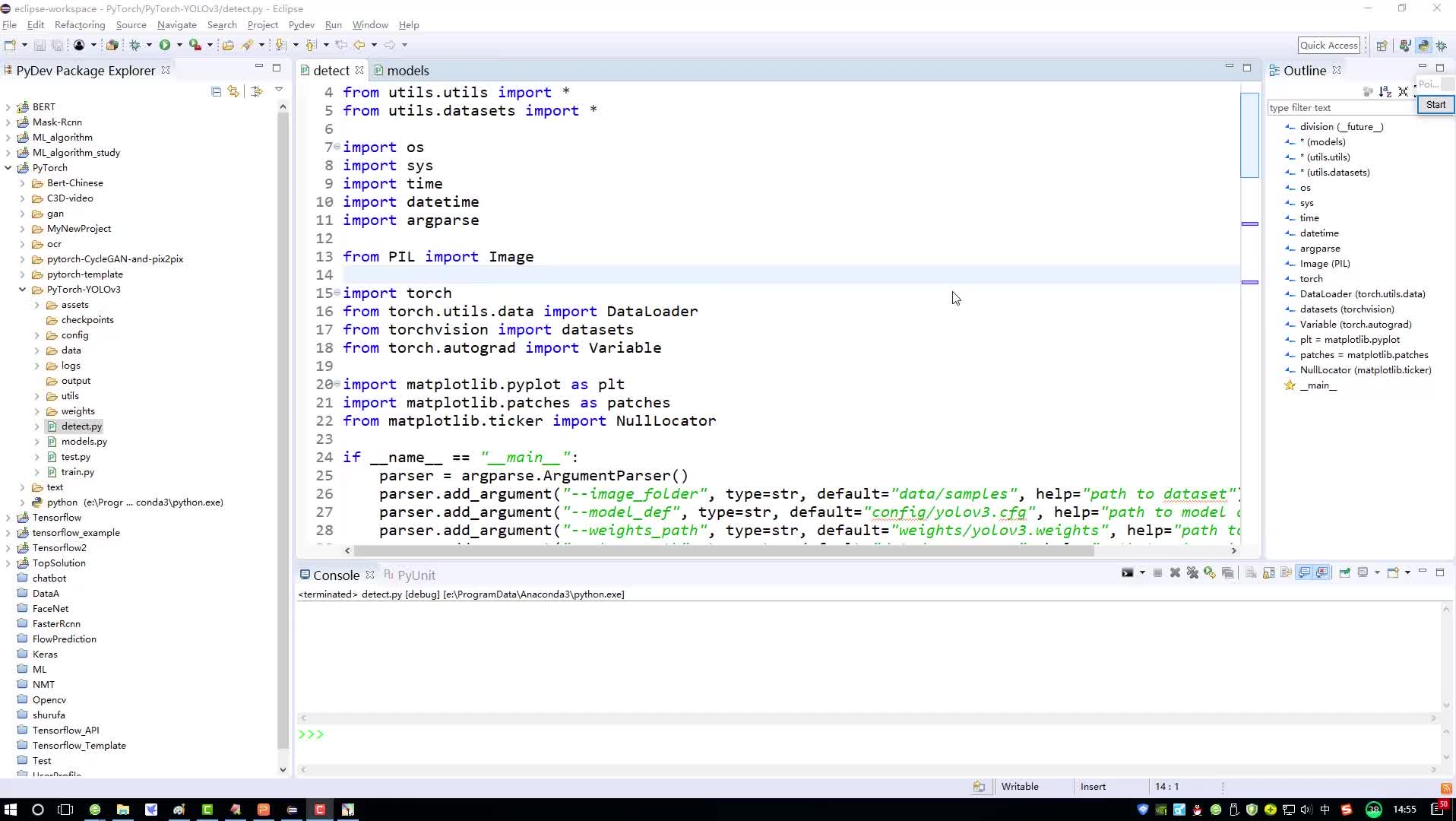This screenshot has width=1456, height=821.
Task: Collapse All in Package Explorer
Action: (x=216, y=91)
